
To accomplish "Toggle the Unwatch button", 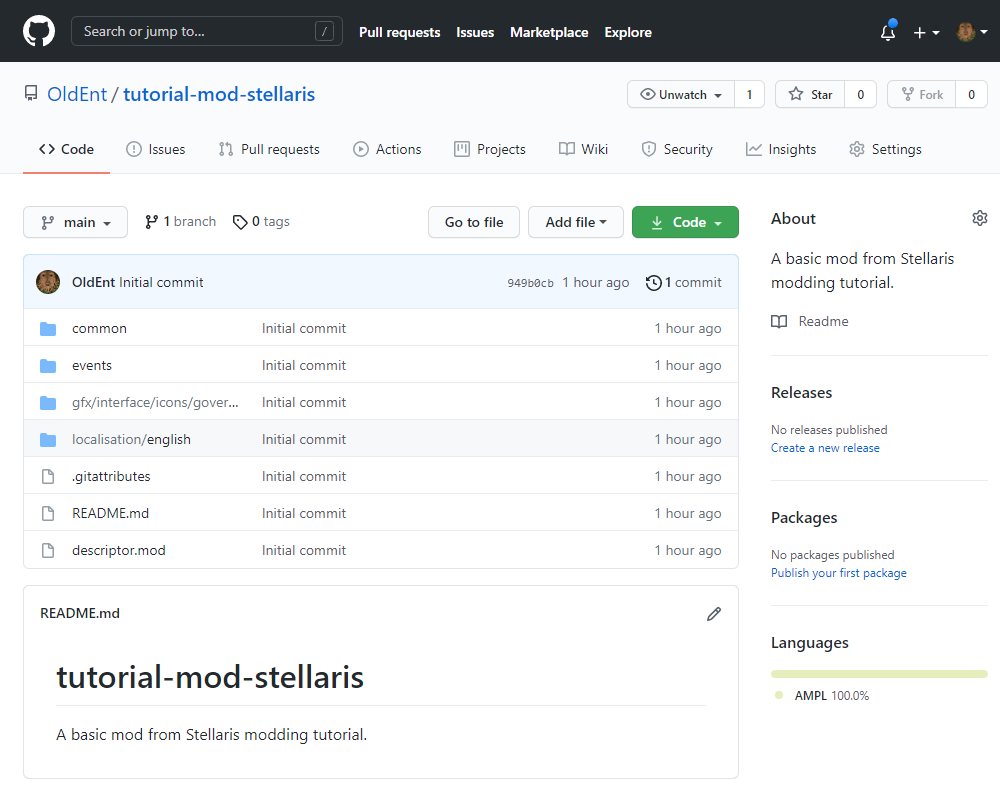I will [682, 95].
